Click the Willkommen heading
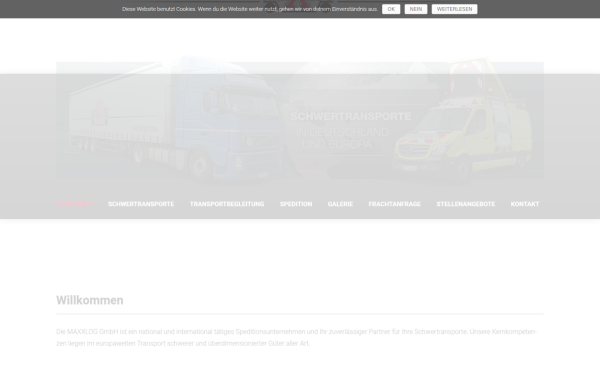The height and width of the screenshot is (375, 600). point(90,300)
